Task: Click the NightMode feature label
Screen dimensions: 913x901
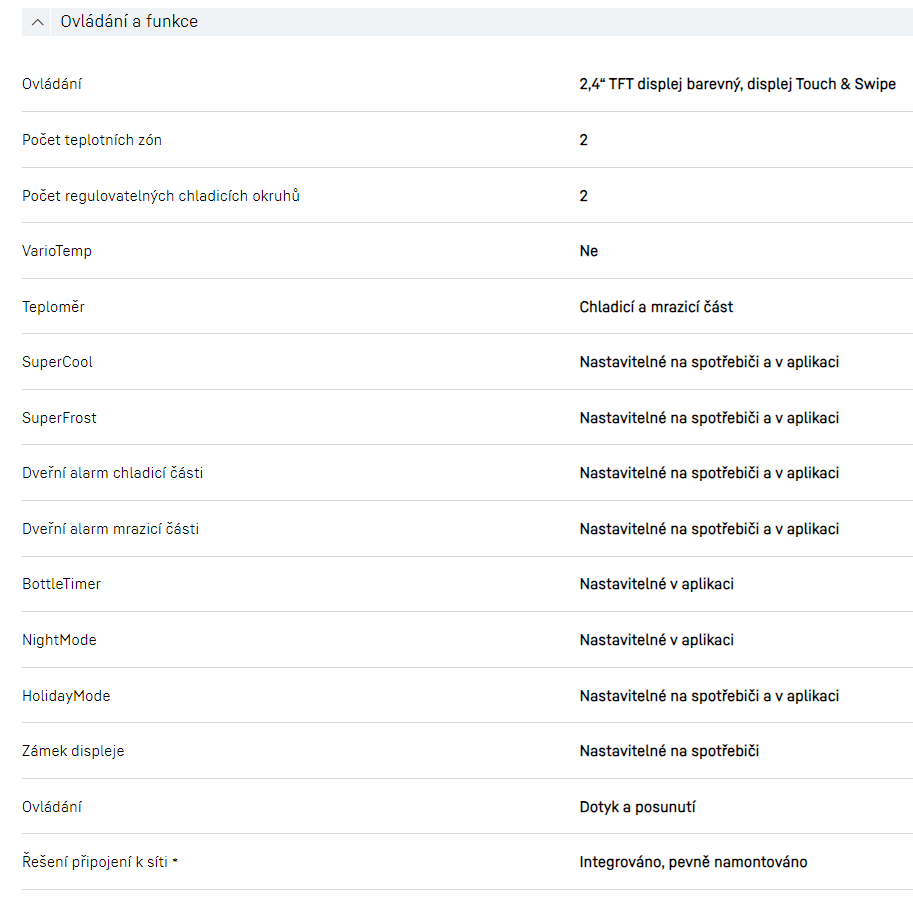Action: 59,640
